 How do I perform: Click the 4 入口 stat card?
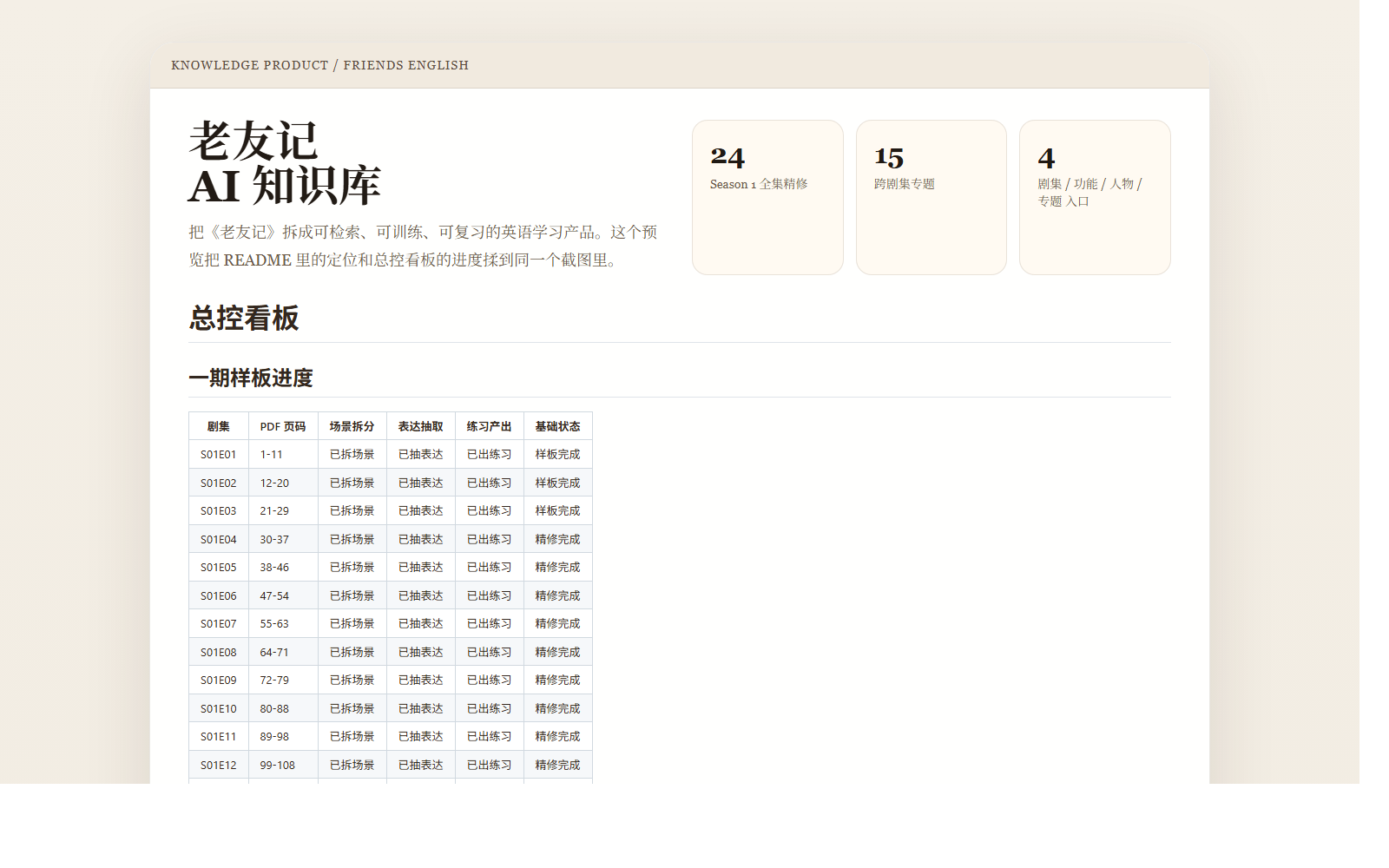click(1094, 197)
